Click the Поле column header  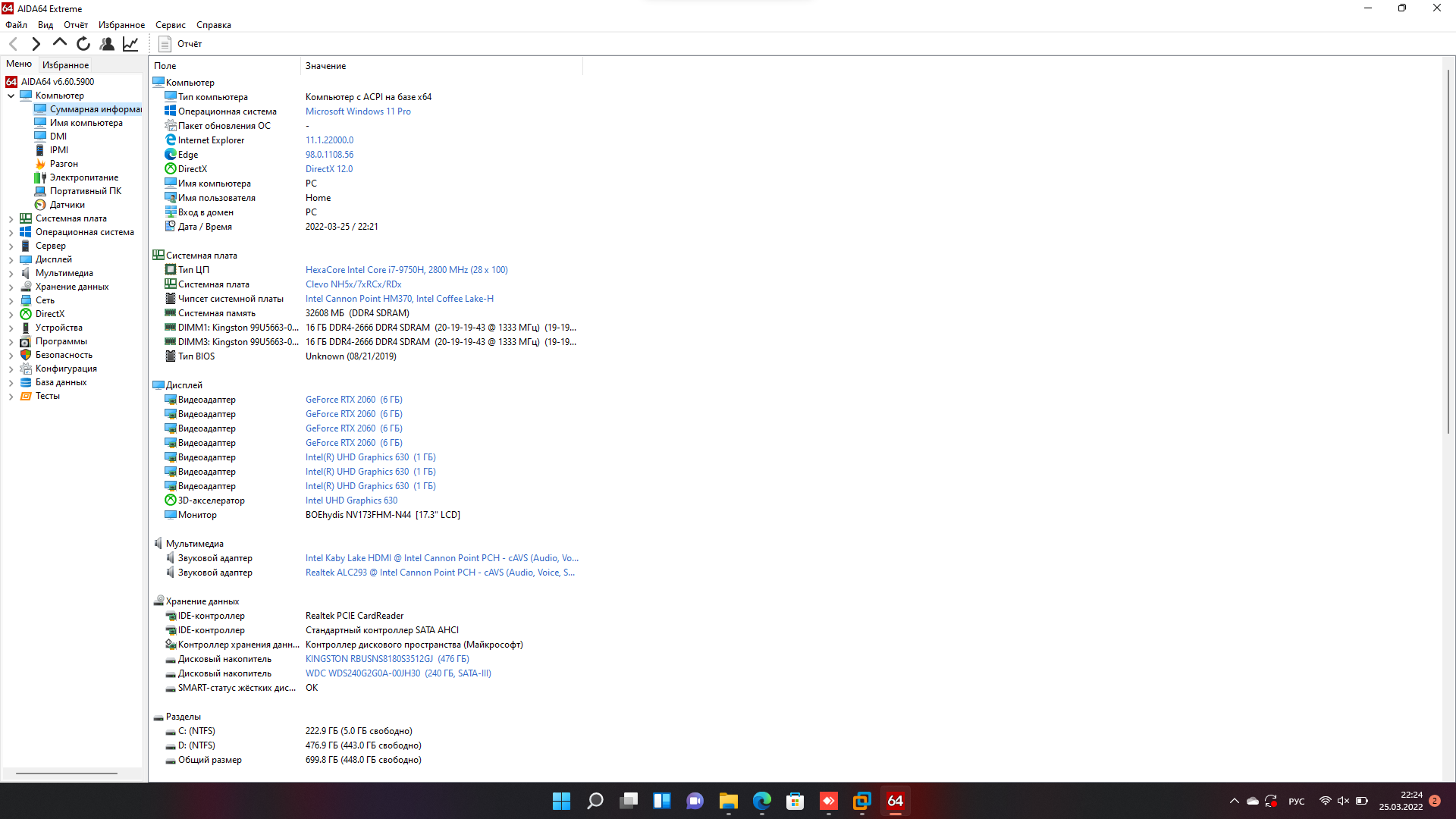[224, 66]
